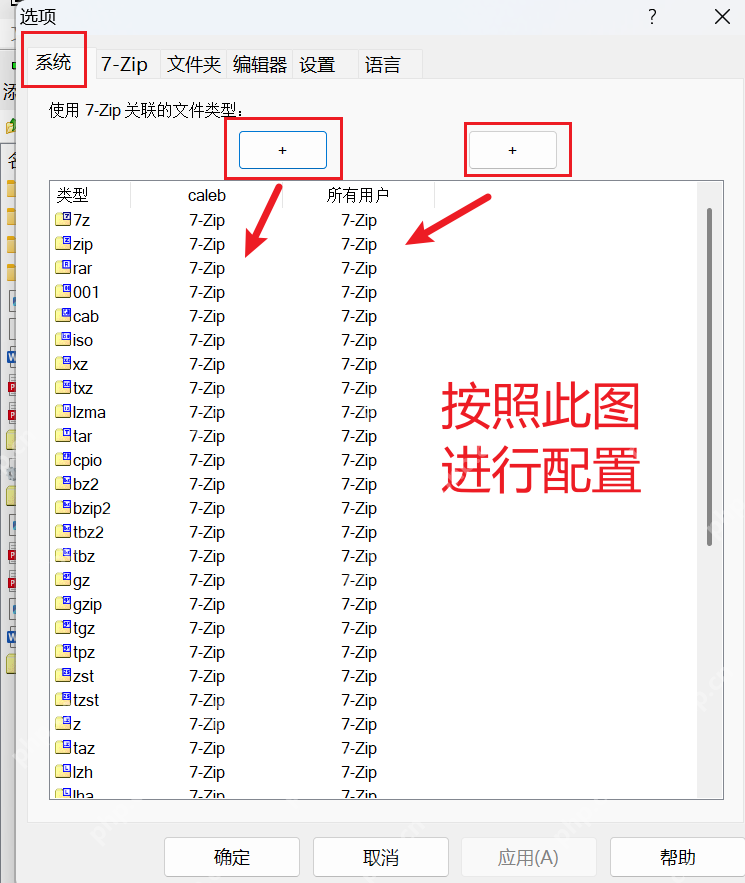
Task: Click the caleb 7-Zip cell in lzh row
Action: coord(207,772)
